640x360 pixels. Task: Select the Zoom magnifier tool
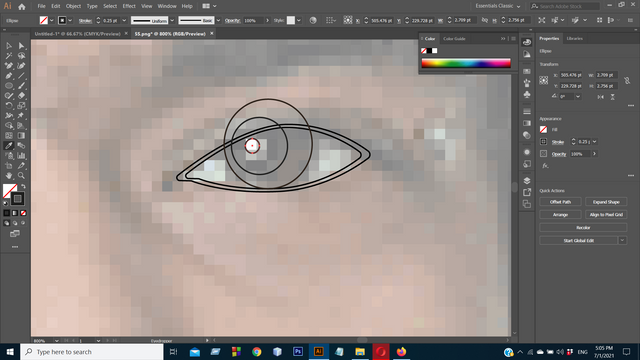click(x=21, y=176)
